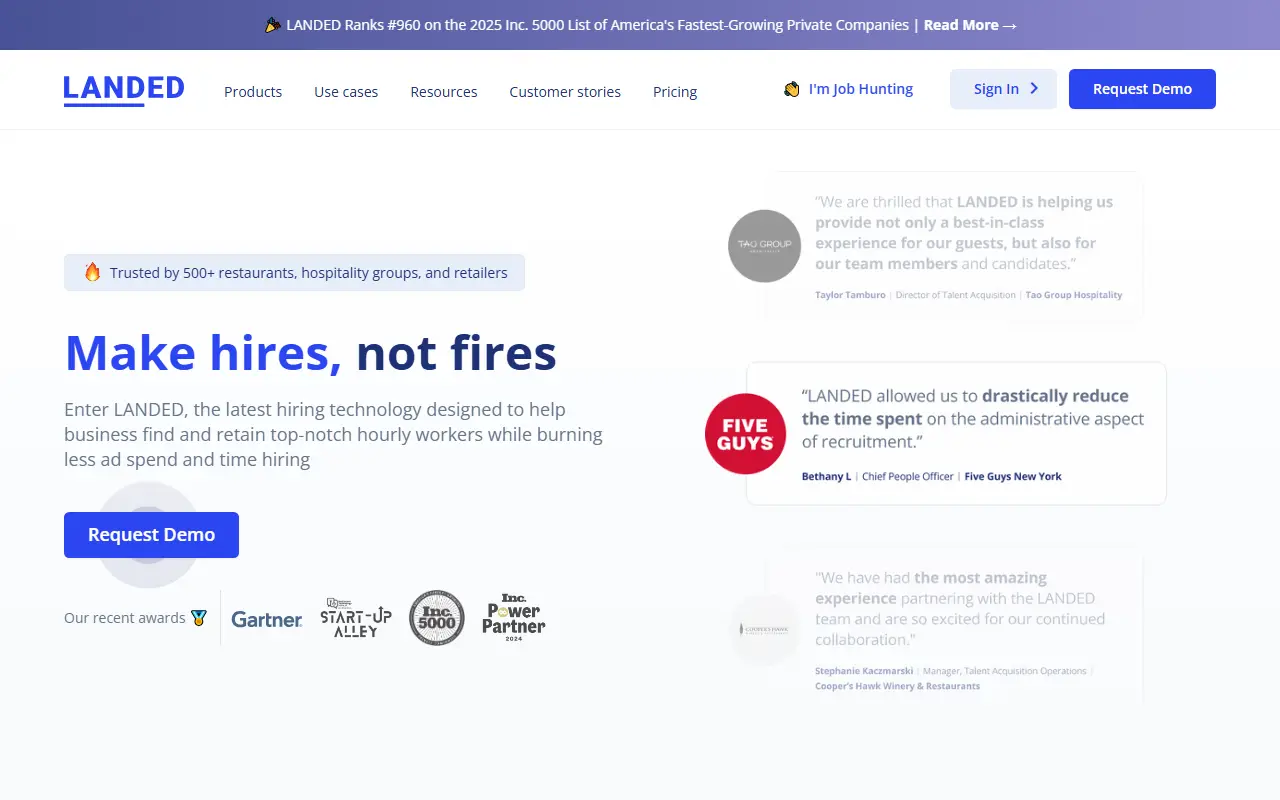Click the Inc. Power Partner 2024 logo
The width and height of the screenshot is (1280, 800).
click(x=514, y=617)
